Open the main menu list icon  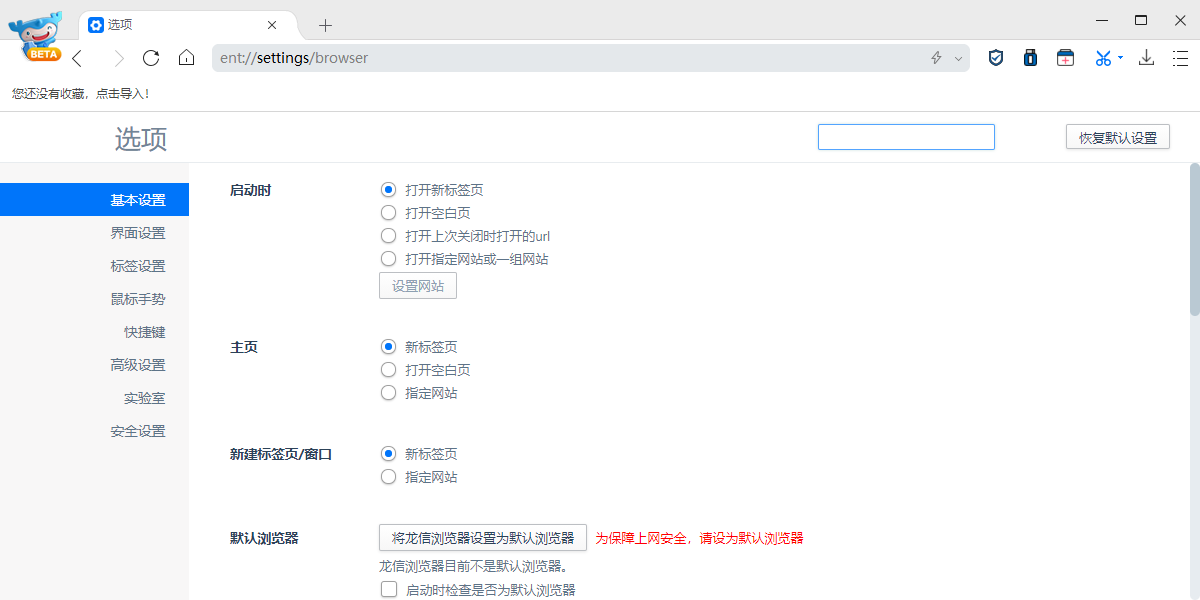point(1180,58)
